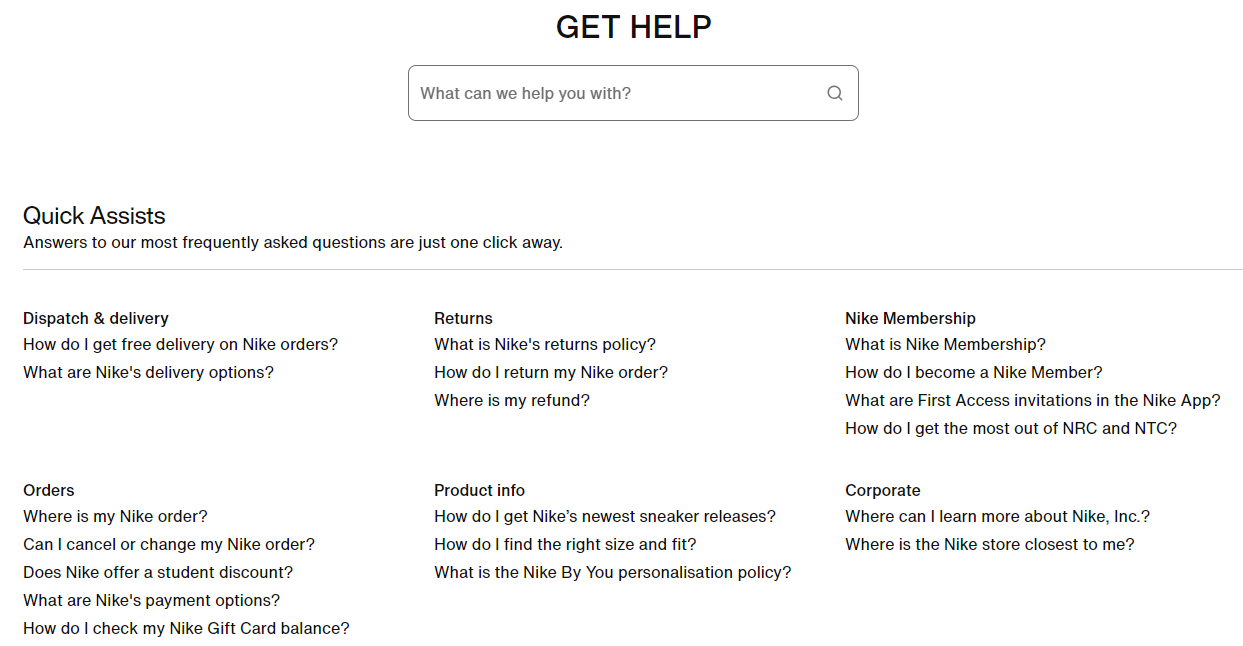1243x646 pixels.
Task: Check if Nike offers a student discount
Action: (158, 572)
